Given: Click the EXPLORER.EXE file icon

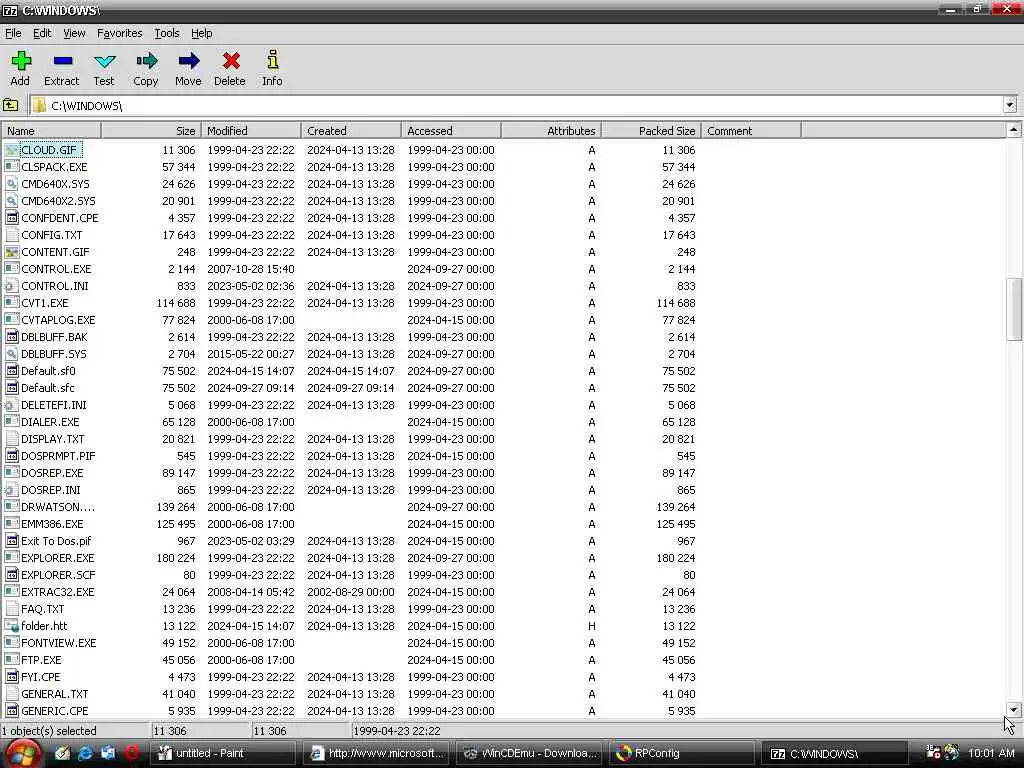Looking at the screenshot, I should point(11,558).
